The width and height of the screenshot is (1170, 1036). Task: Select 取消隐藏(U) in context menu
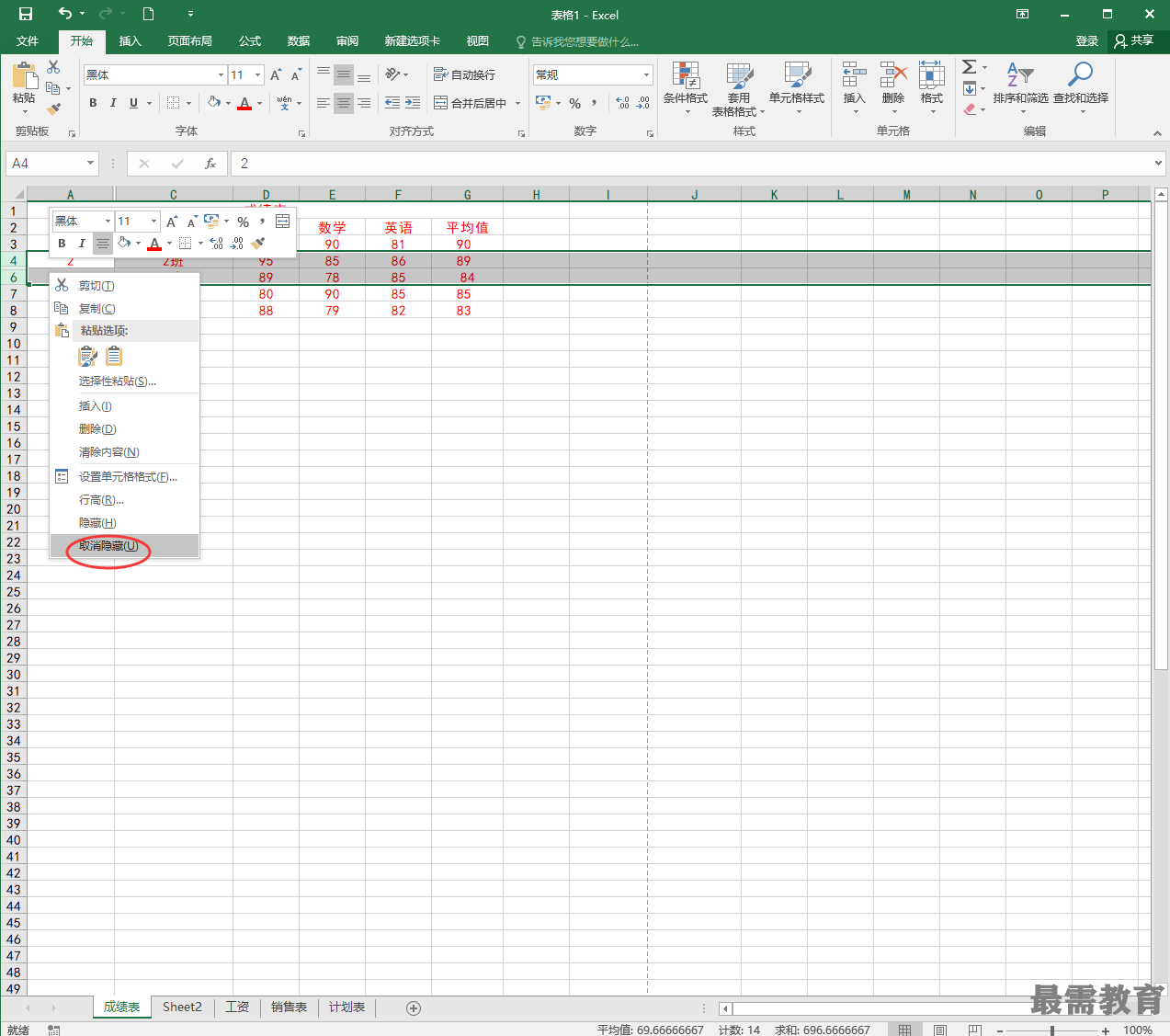(124, 546)
